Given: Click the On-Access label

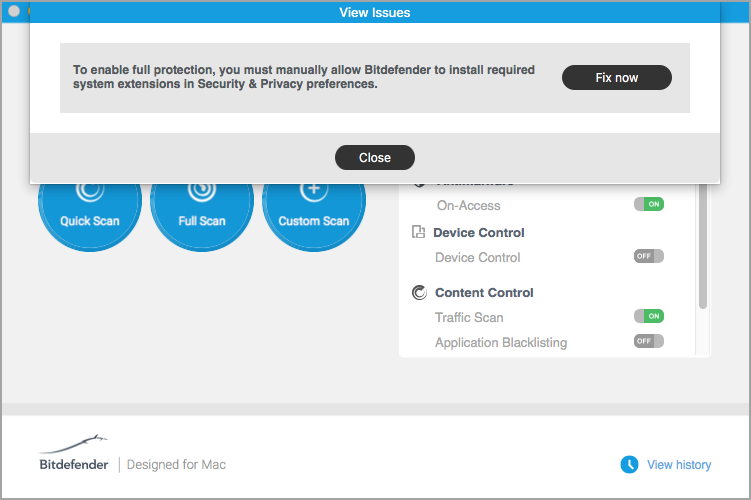Looking at the screenshot, I should pos(468,205).
